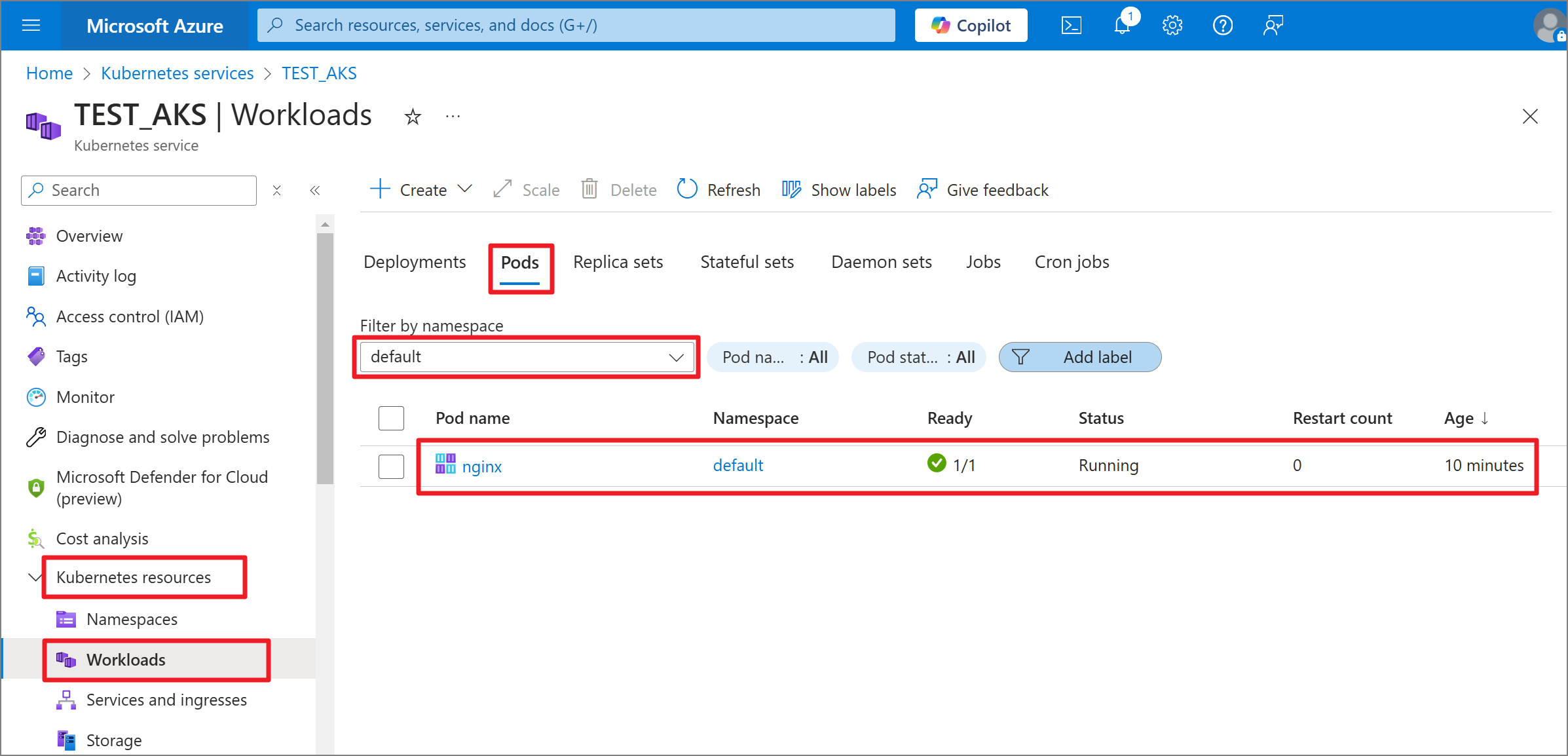This screenshot has width=1568, height=756.
Task: Click the Refresh toolbar icon
Action: tap(687, 189)
